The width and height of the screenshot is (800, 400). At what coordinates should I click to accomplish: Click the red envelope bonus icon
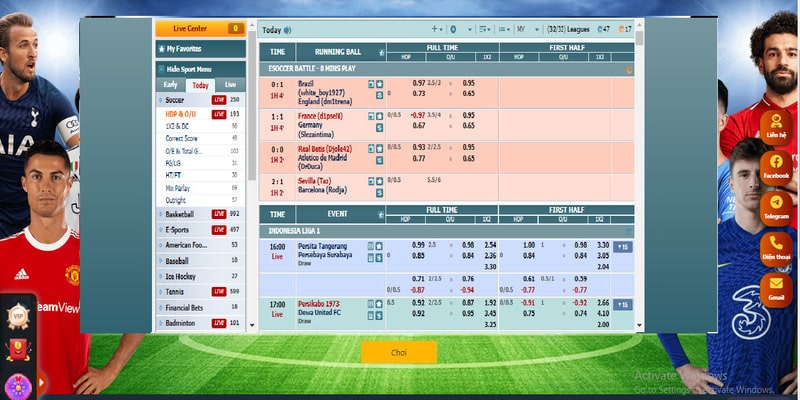[x=18, y=351]
